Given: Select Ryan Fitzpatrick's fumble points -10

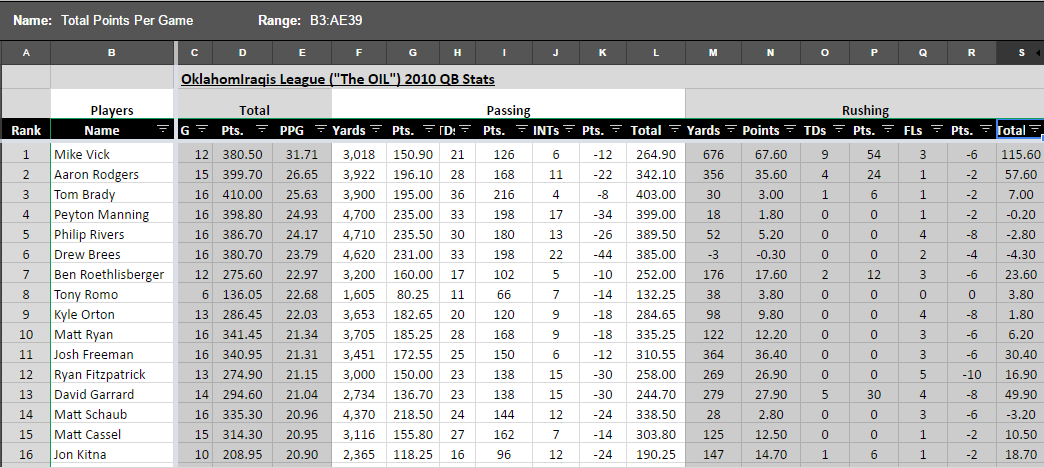Looking at the screenshot, I should click(x=971, y=374).
